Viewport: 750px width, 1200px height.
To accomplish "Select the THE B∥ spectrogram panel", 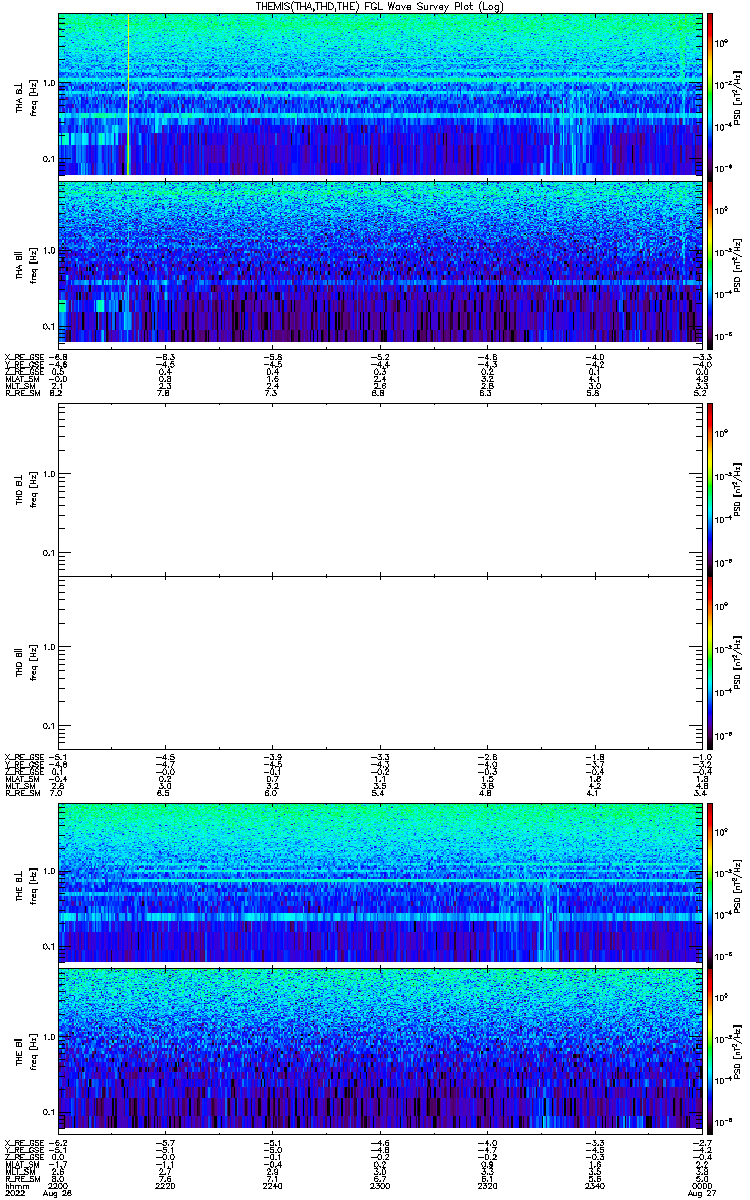I will (x=379, y=1049).
